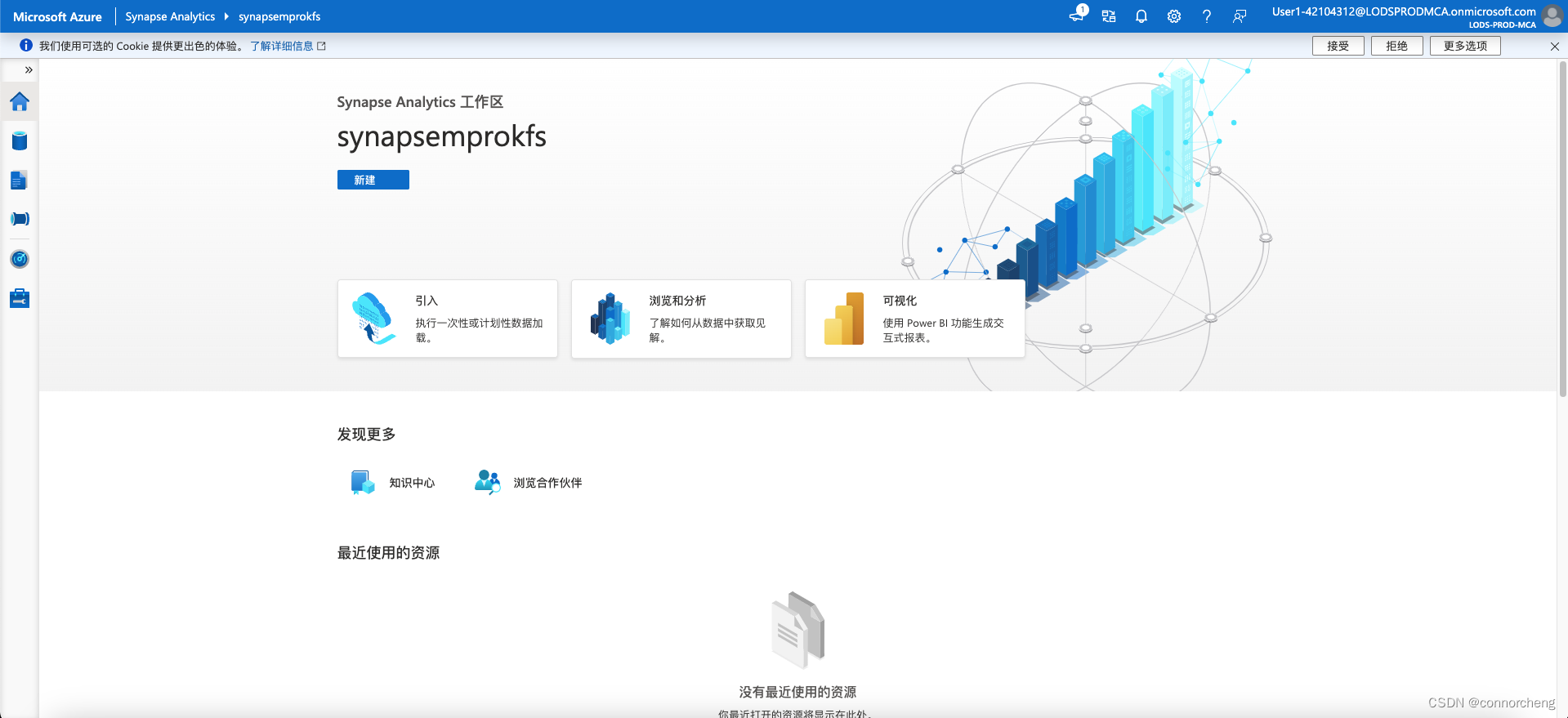Image resolution: width=1568 pixels, height=718 pixels.
Task: Click the user email account text
Action: 1404,11
